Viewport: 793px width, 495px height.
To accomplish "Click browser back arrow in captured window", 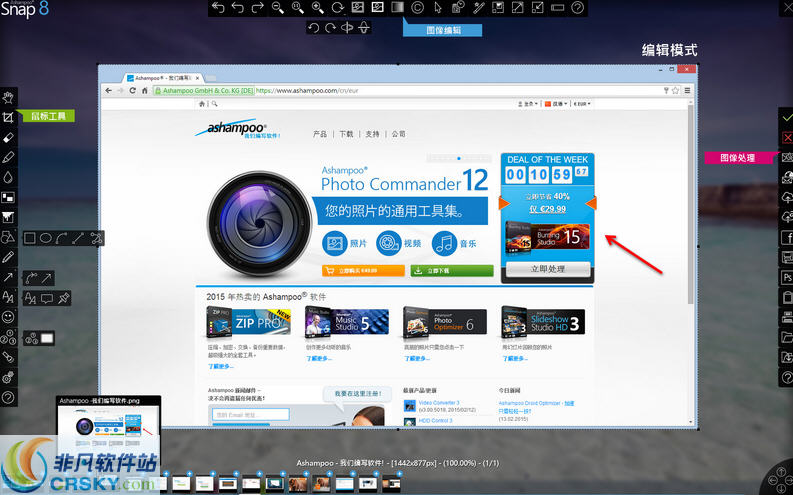I will [x=108, y=91].
